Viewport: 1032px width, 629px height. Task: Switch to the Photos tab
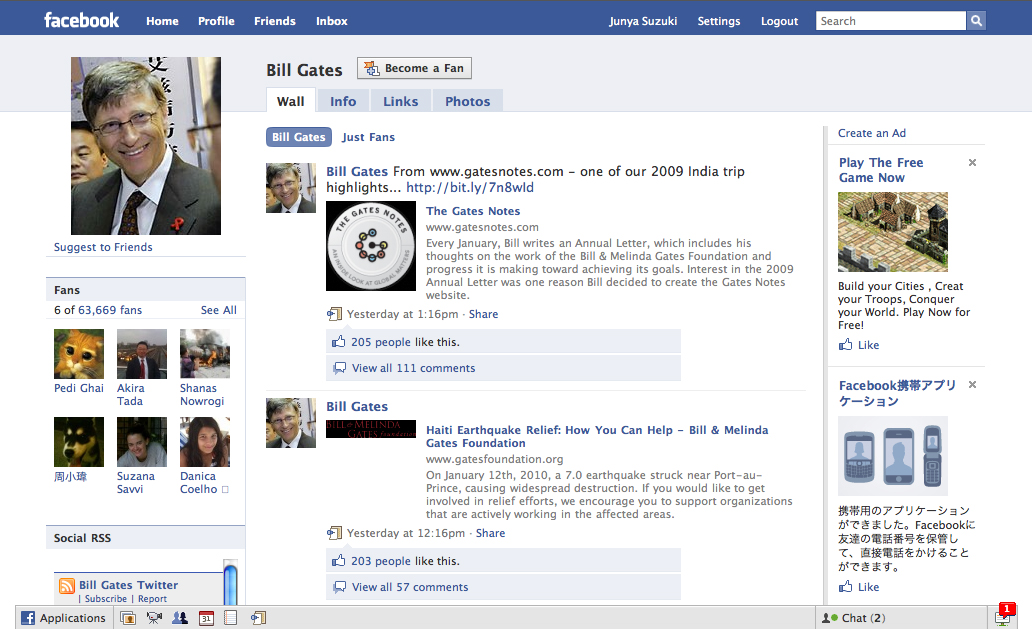click(467, 101)
